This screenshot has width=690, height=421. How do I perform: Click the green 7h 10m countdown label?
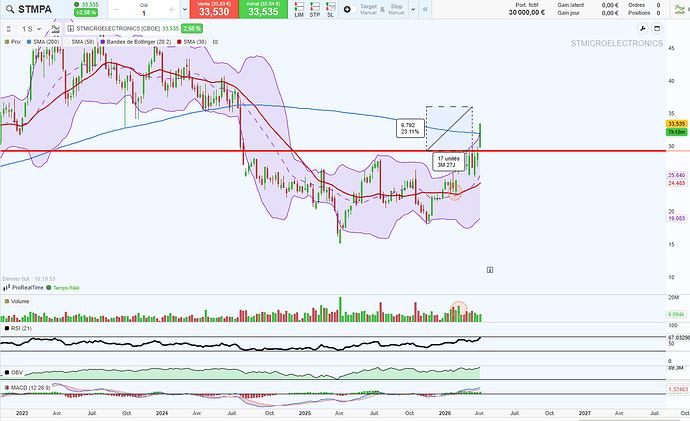[x=677, y=132]
